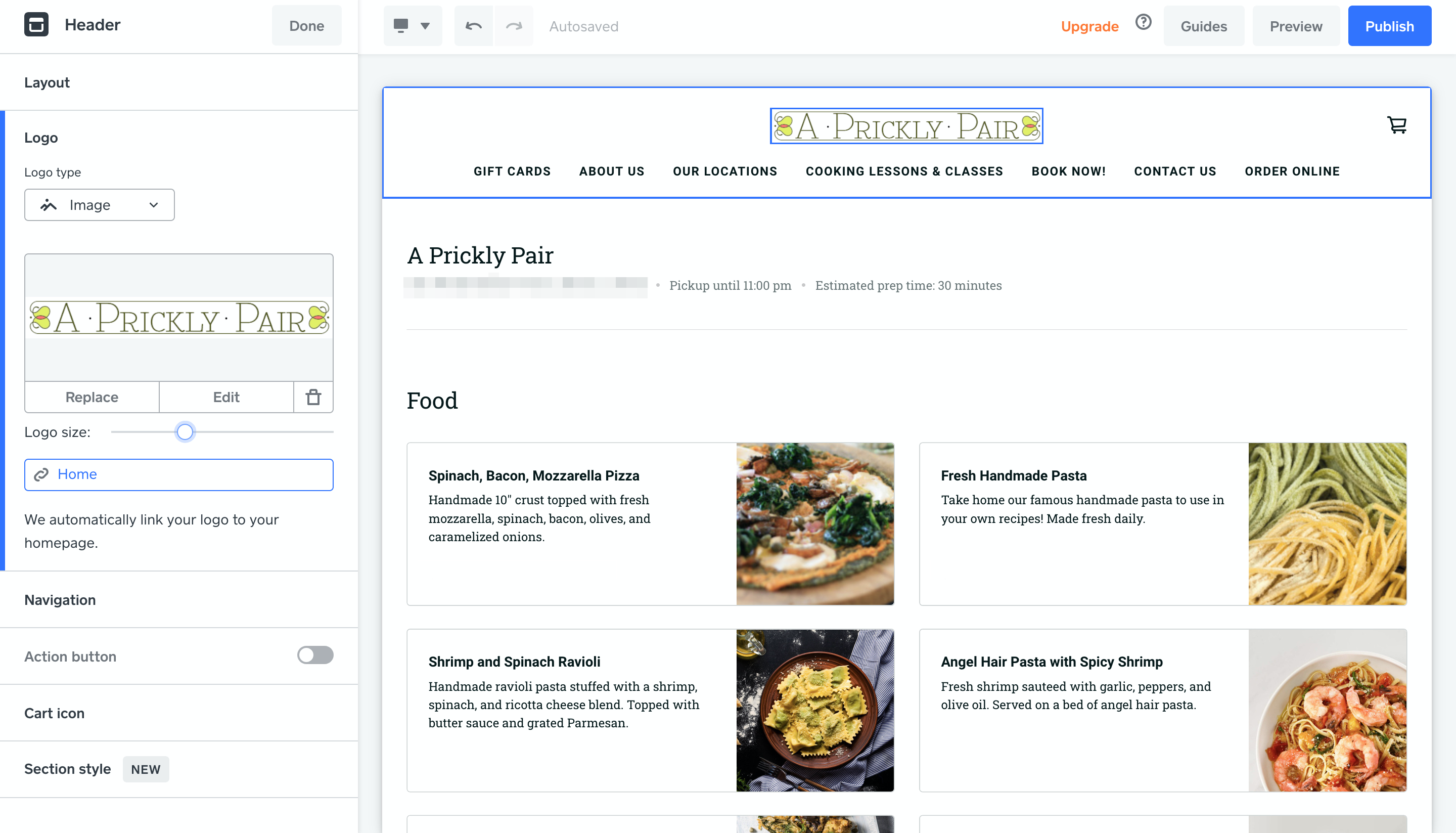Click the Header section icon
This screenshot has height=833, width=1456.
point(36,25)
